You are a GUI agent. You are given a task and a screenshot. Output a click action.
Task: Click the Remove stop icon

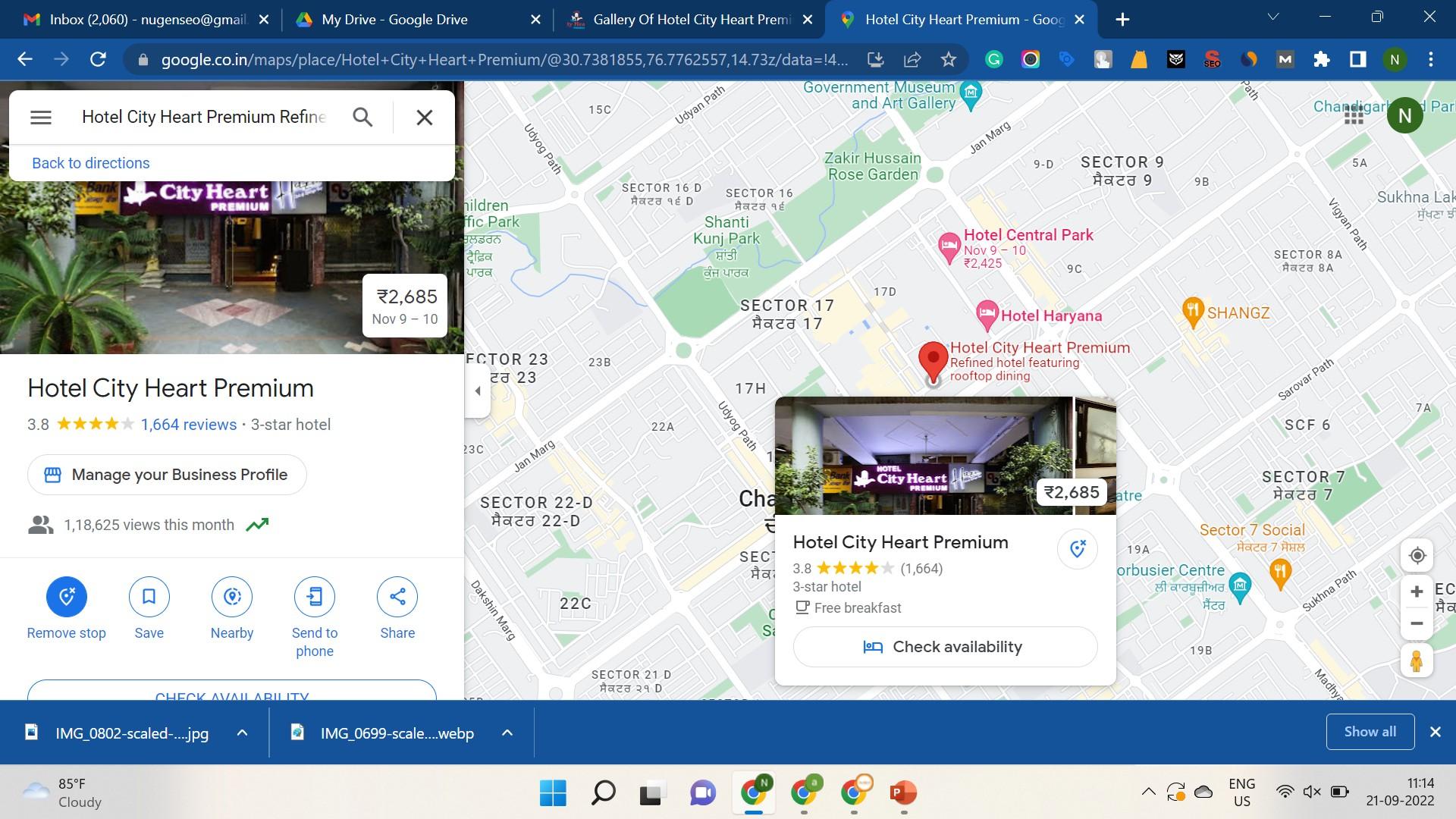[x=67, y=597]
